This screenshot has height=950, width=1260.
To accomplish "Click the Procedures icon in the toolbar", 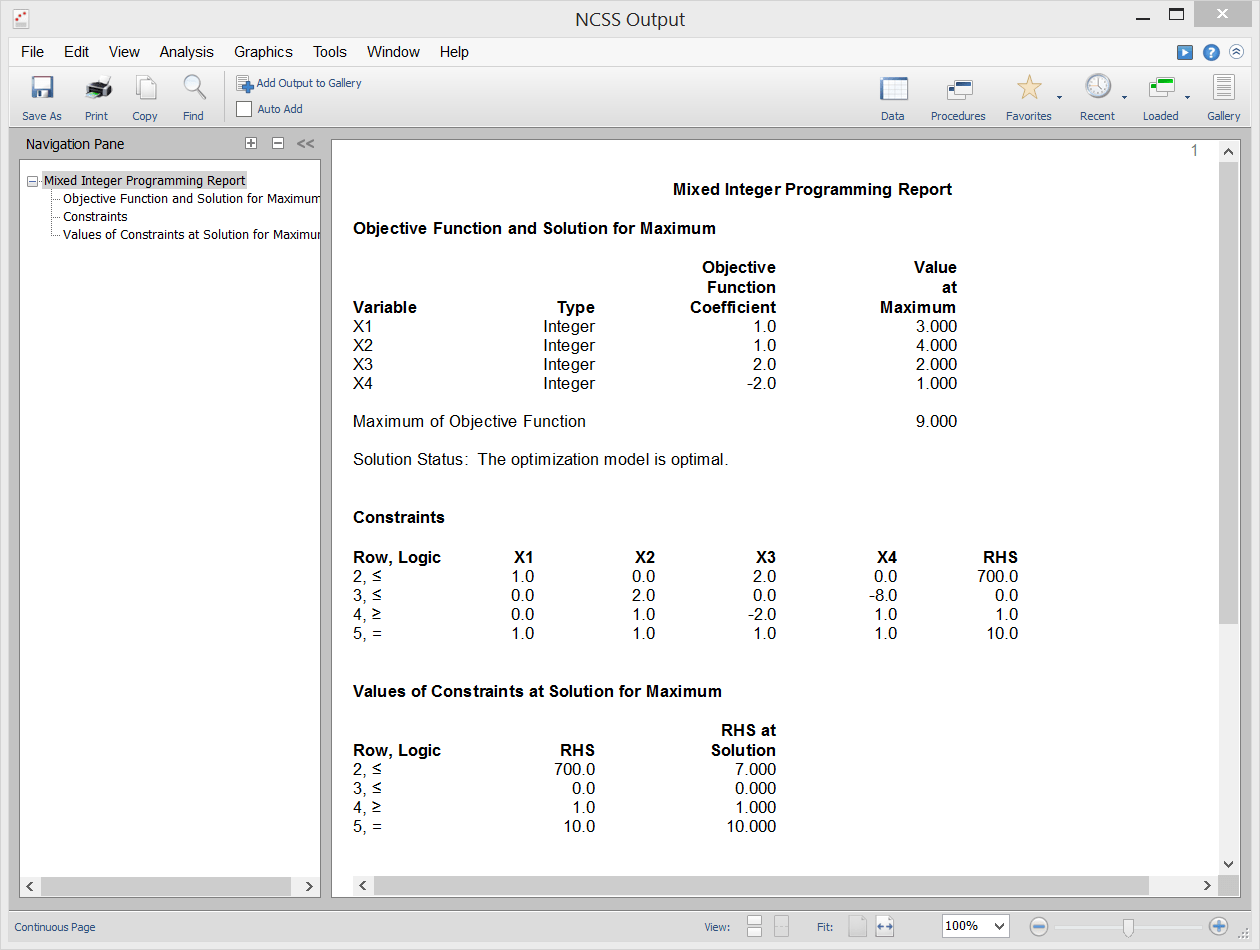I will (957, 95).
